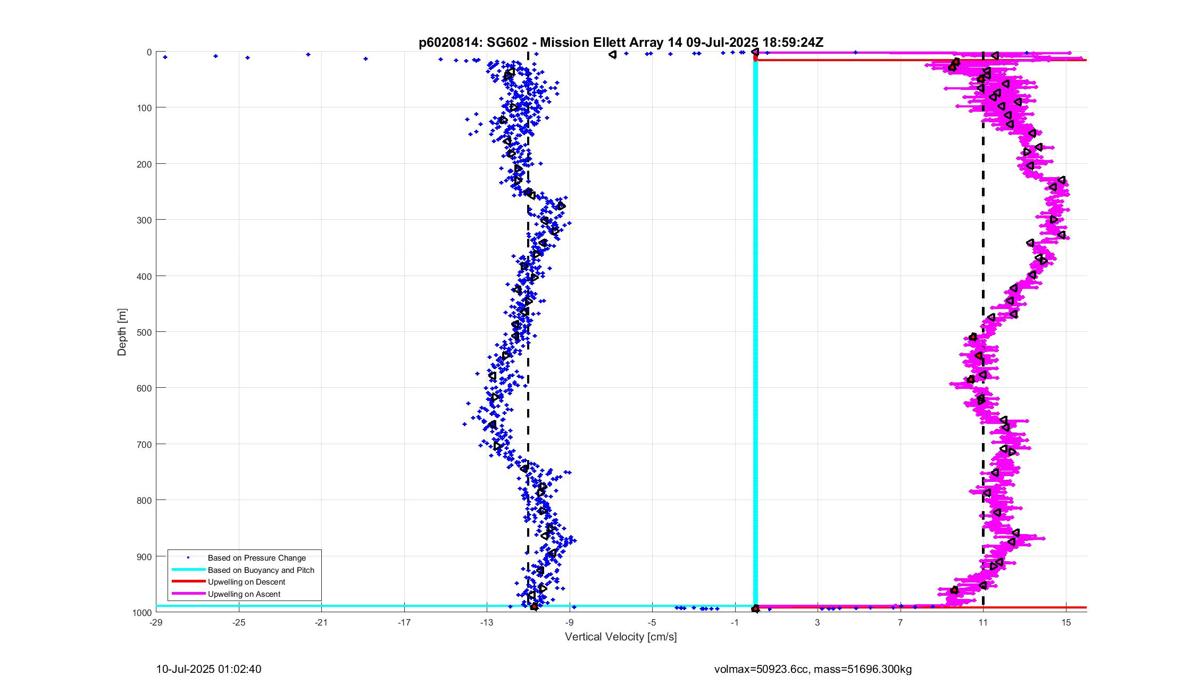The height and width of the screenshot is (688, 1200).
Task: Click the depth tick label "900"
Action: pyautogui.click(x=144, y=556)
